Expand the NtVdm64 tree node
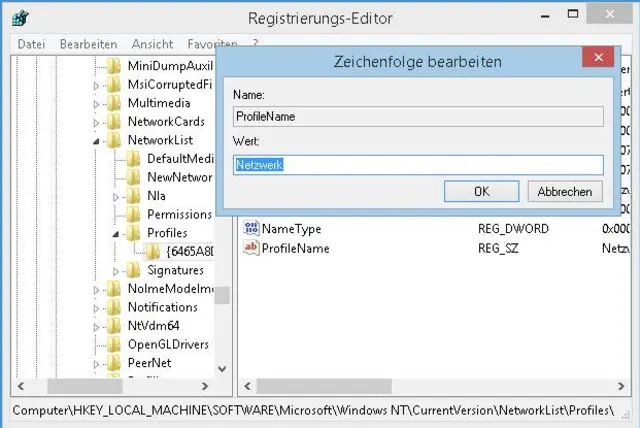This screenshot has width=640, height=428. [96, 327]
